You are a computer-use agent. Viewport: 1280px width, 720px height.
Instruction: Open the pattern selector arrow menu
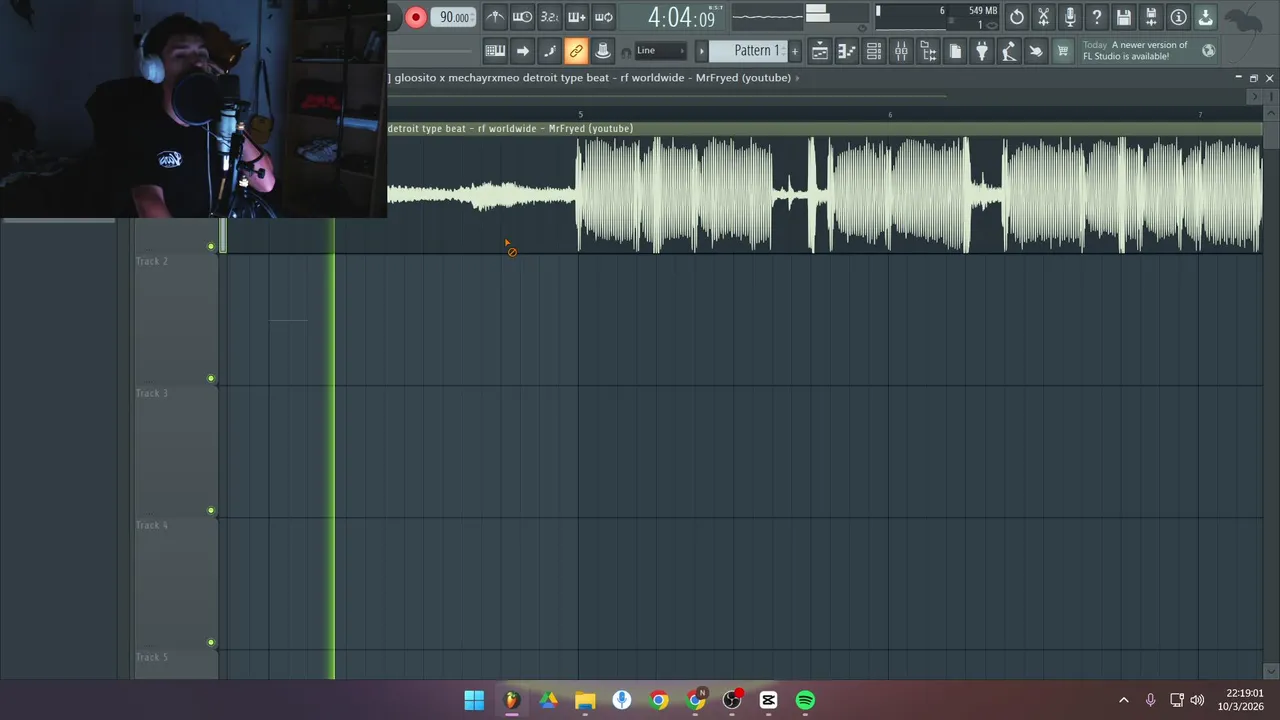(x=701, y=51)
